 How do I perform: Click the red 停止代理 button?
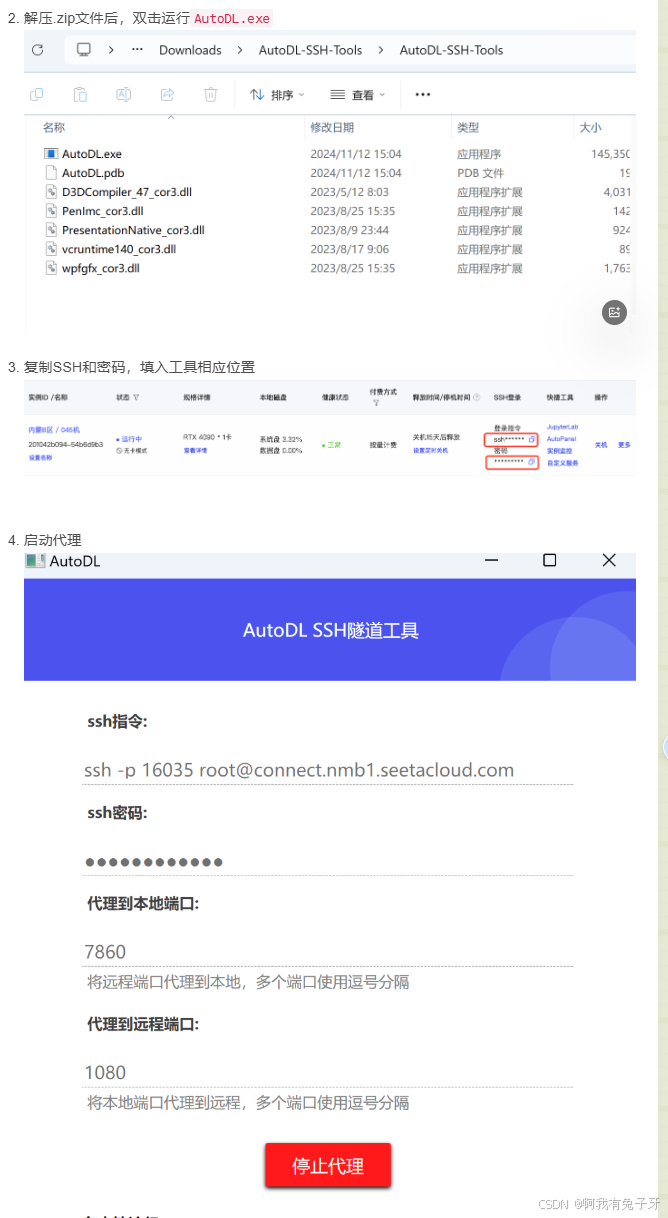[x=328, y=1166]
